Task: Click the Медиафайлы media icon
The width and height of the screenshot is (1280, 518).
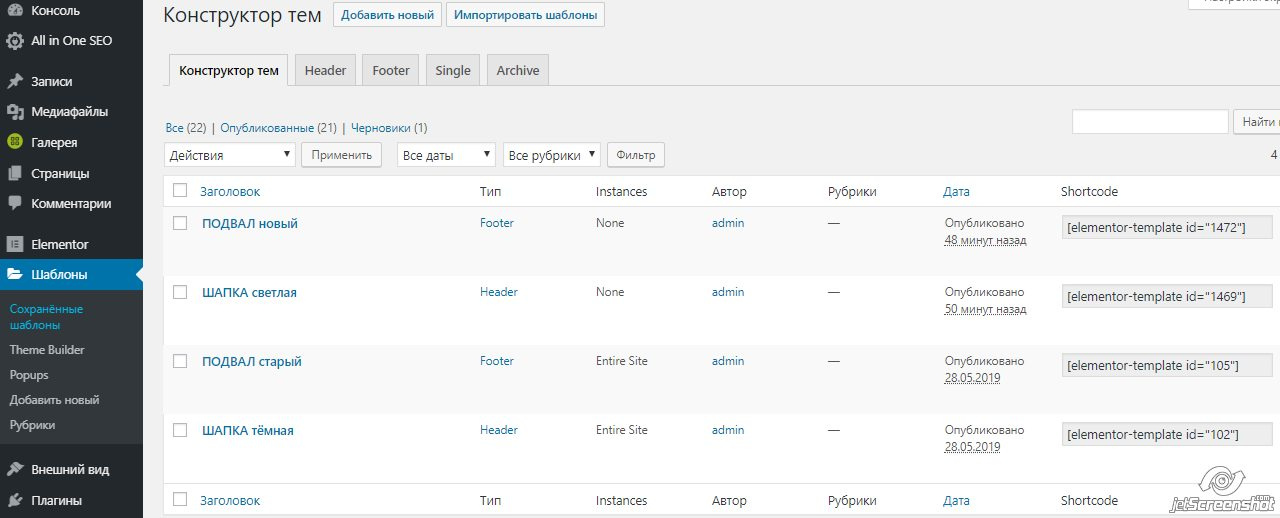Action: tap(15, 112)
